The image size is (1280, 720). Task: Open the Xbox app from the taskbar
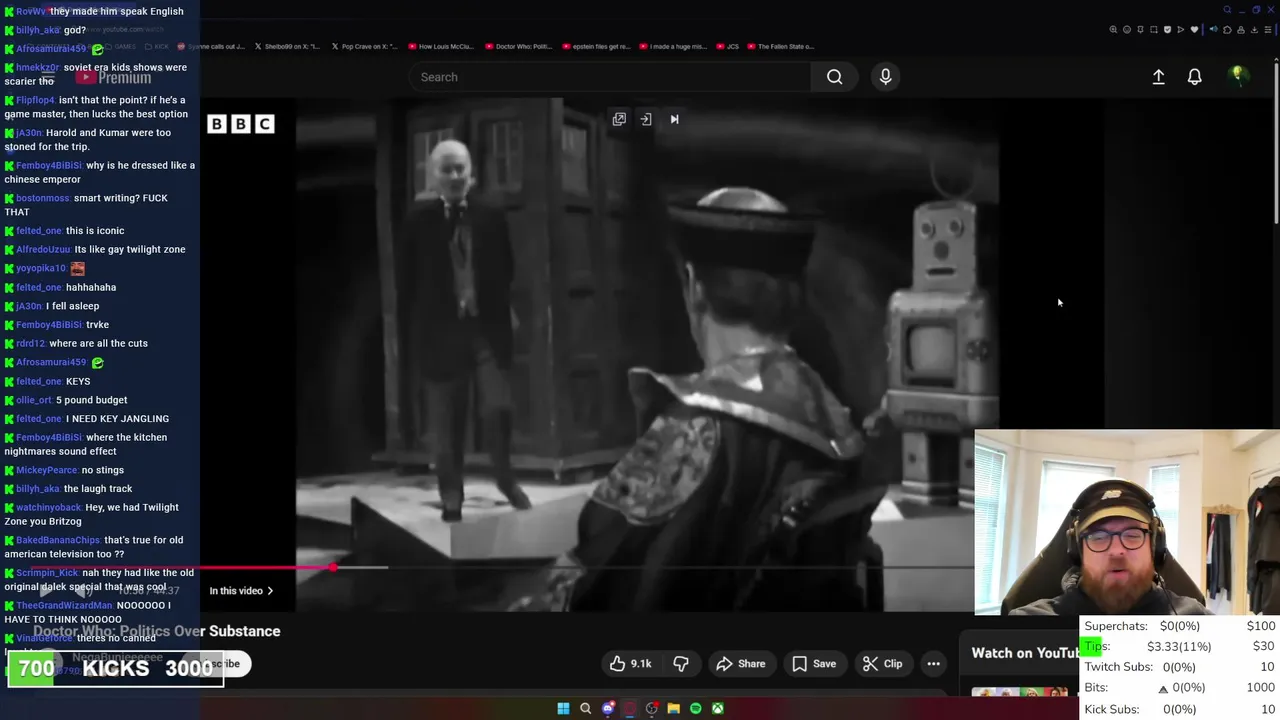pos(717,709)
